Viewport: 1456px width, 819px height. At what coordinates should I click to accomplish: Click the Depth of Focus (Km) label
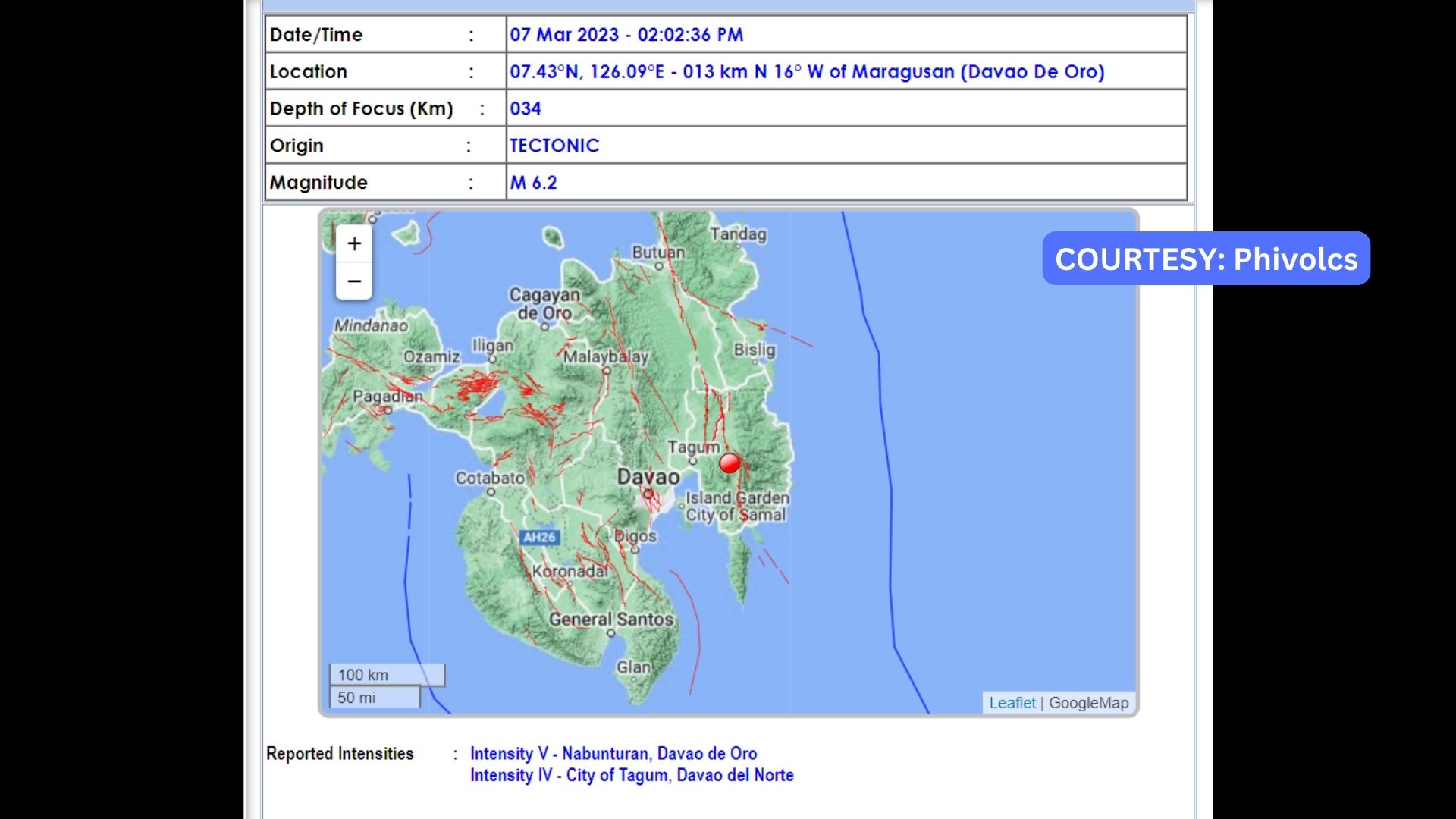[x=362, y=109]
